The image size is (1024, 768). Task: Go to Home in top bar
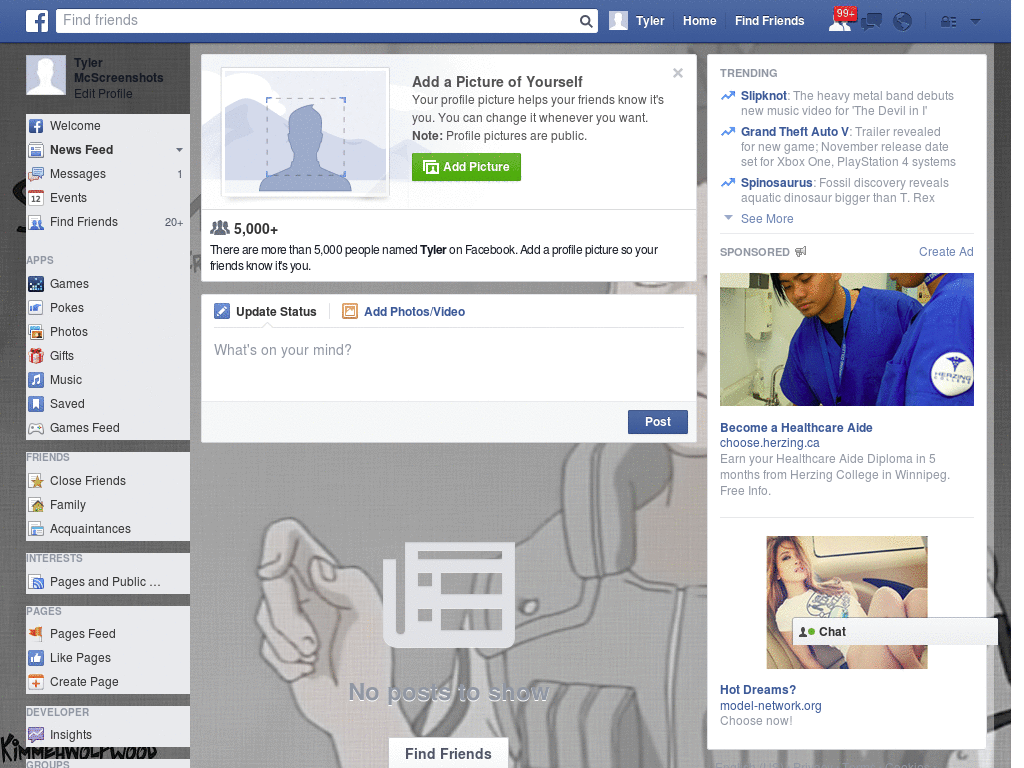tap(699, 21)
